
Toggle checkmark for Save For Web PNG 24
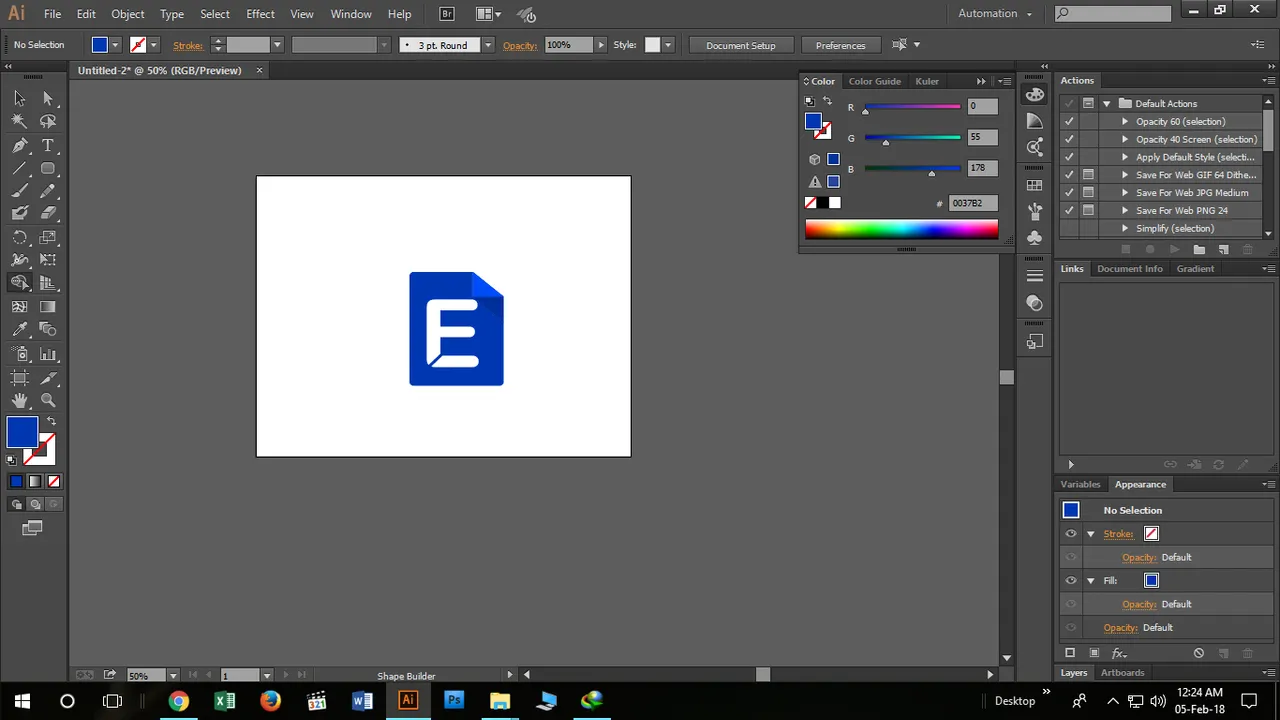point(1069,210)
